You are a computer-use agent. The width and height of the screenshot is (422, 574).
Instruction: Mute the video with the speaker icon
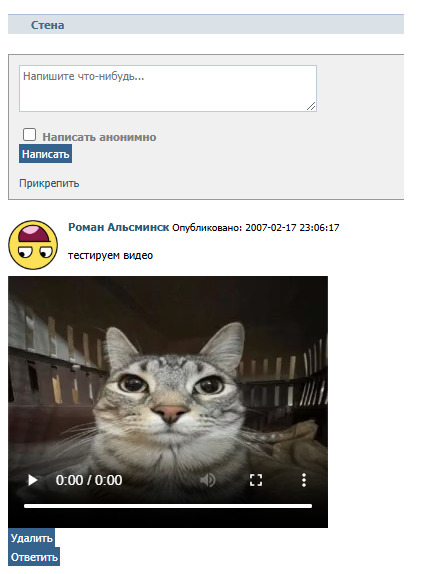pyautogui.click(x=208, y=480)
